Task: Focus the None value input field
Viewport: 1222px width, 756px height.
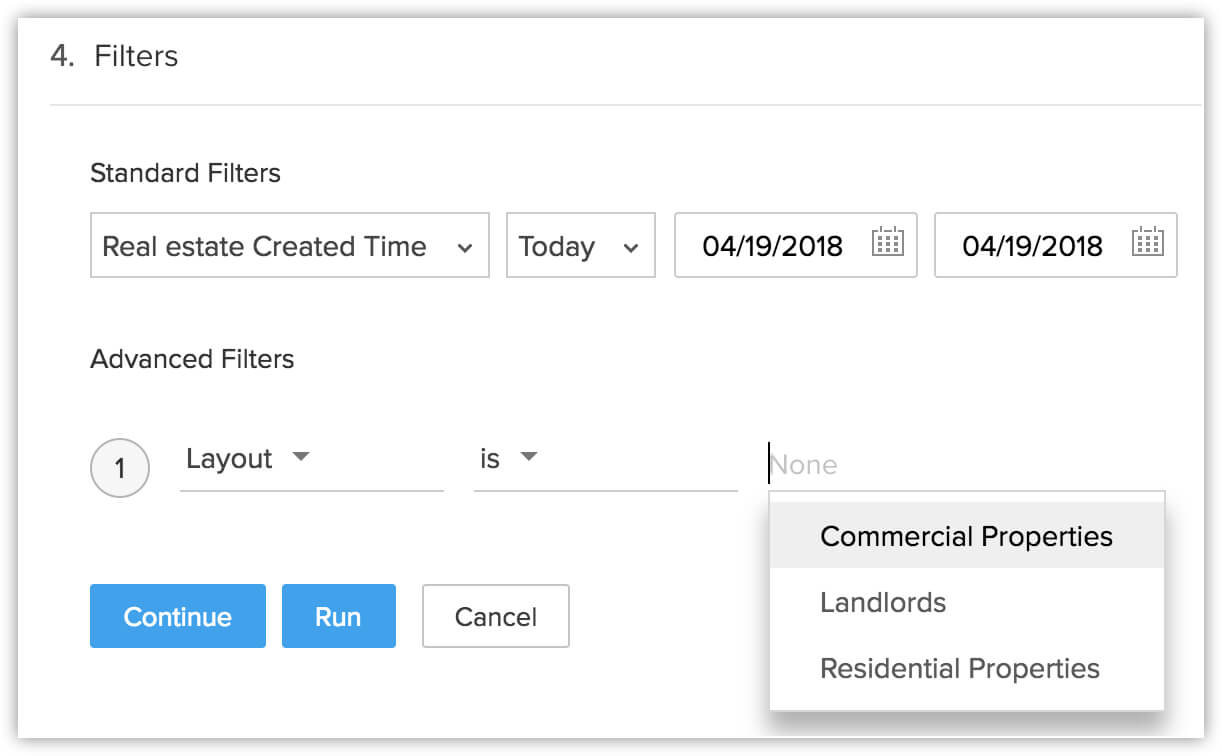Action: click(966, 464)
